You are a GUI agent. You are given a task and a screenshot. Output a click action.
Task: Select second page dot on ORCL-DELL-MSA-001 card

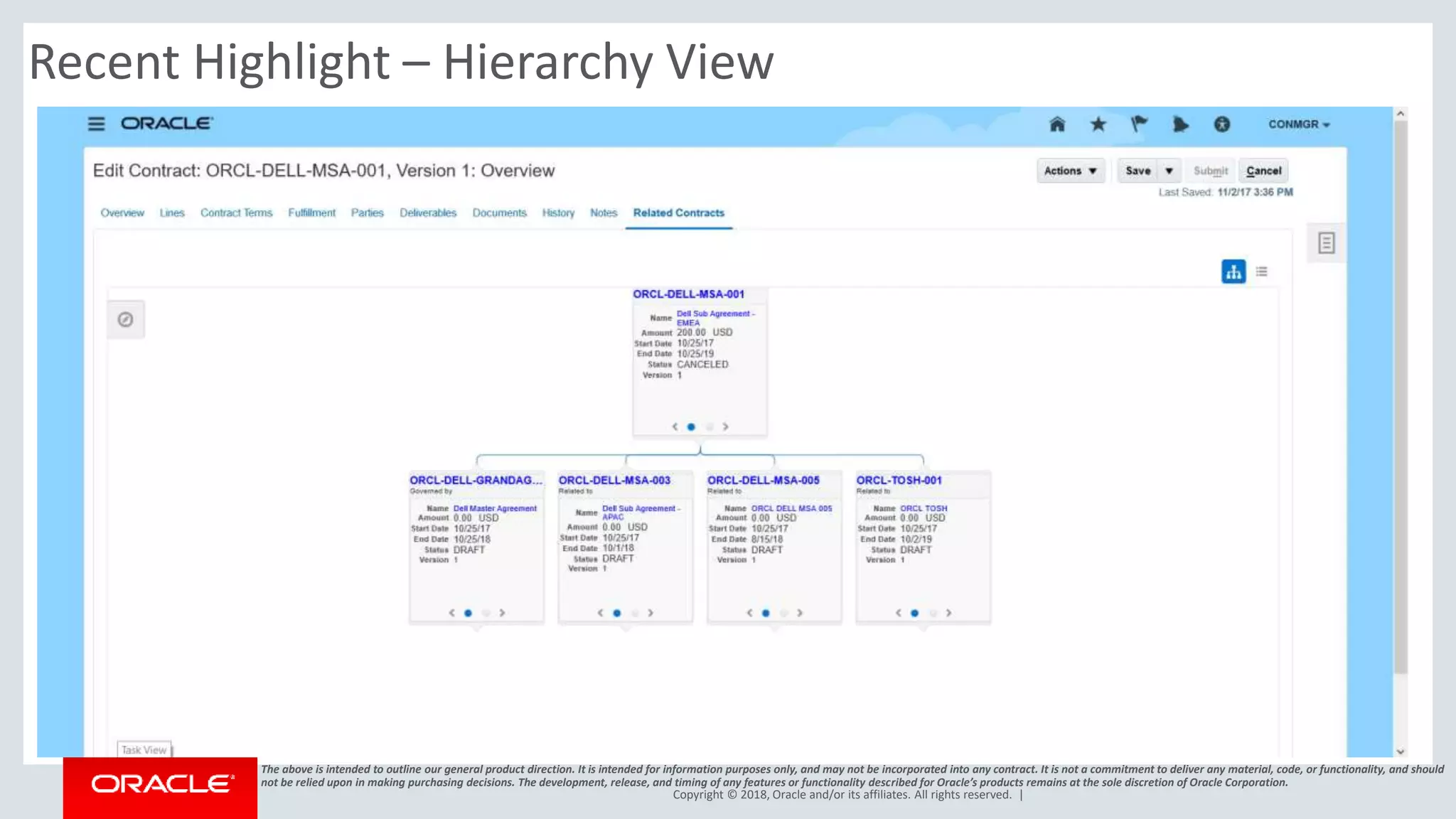[x=710, y=427]
